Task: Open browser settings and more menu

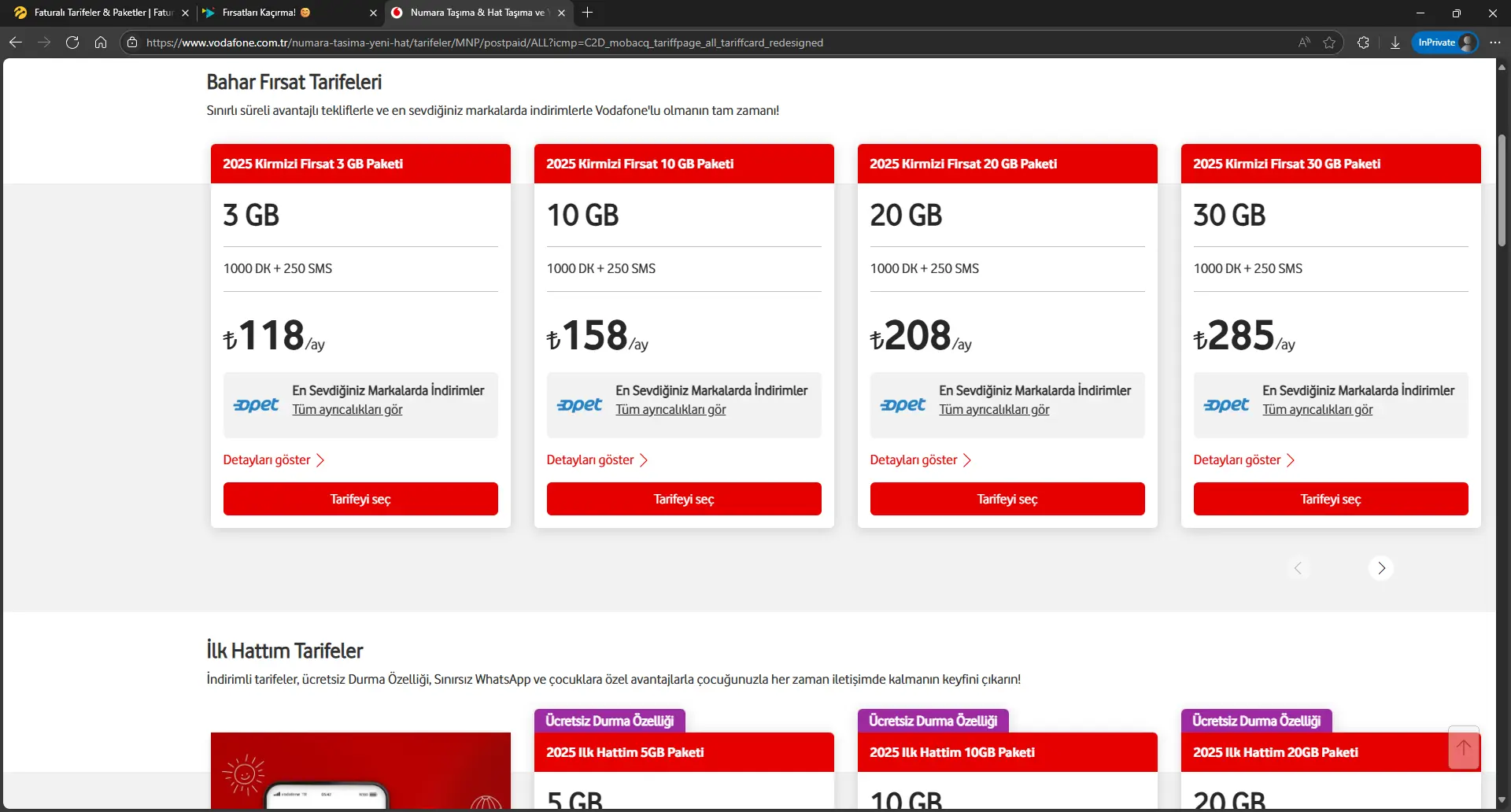Action: (1495, 42)
